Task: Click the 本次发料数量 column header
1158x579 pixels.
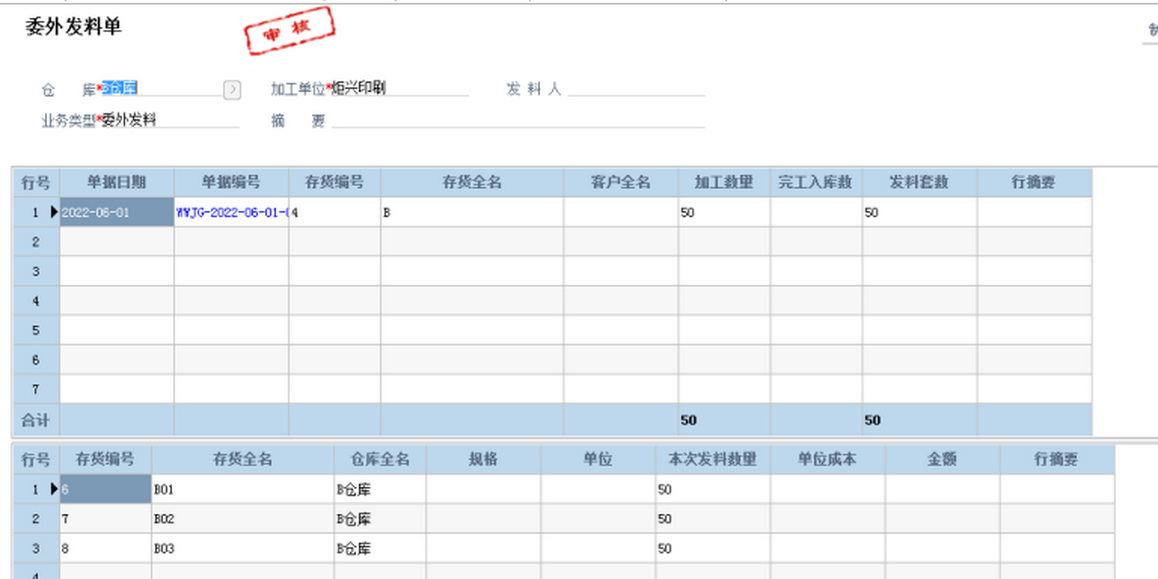Action: (x=712, y=460)
